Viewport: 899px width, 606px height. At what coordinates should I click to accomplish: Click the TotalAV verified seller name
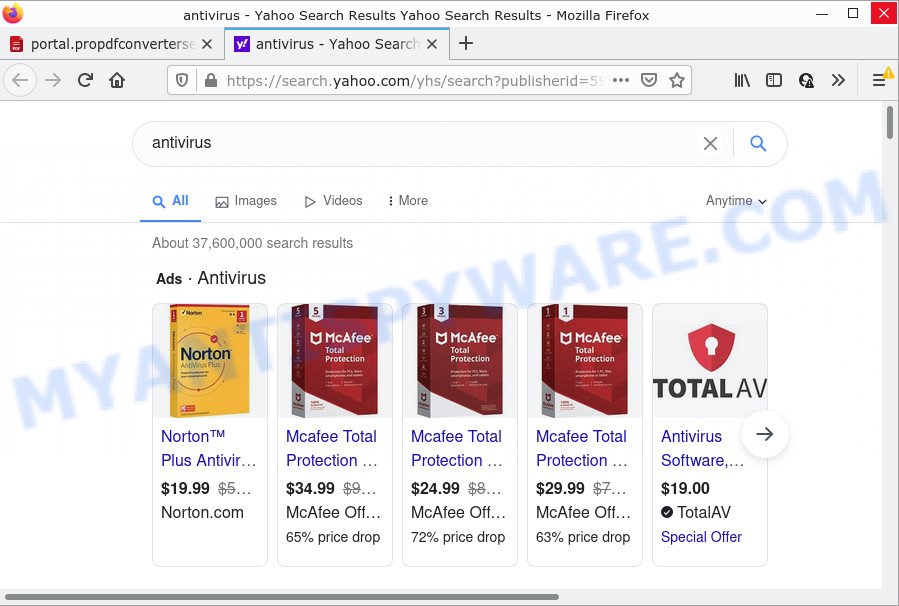coord(703,513)
